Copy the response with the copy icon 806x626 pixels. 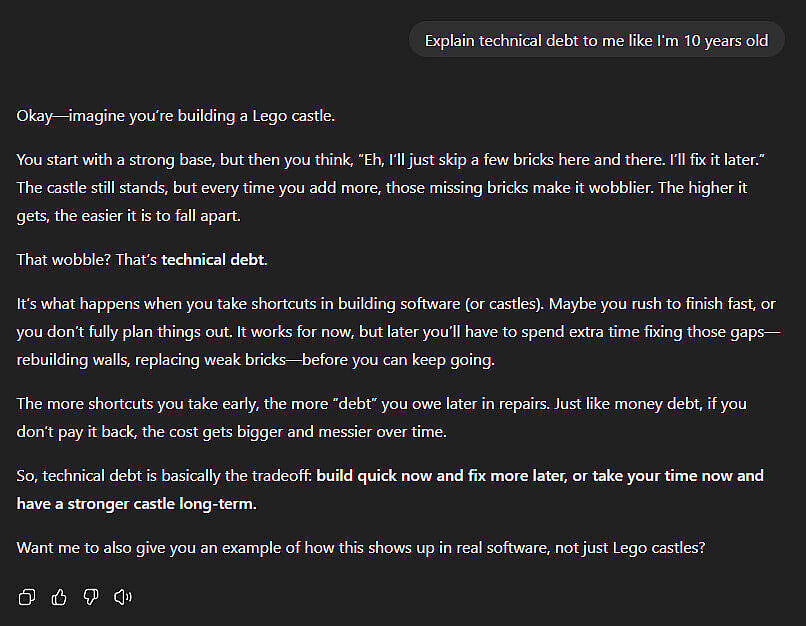click(27, 597)
